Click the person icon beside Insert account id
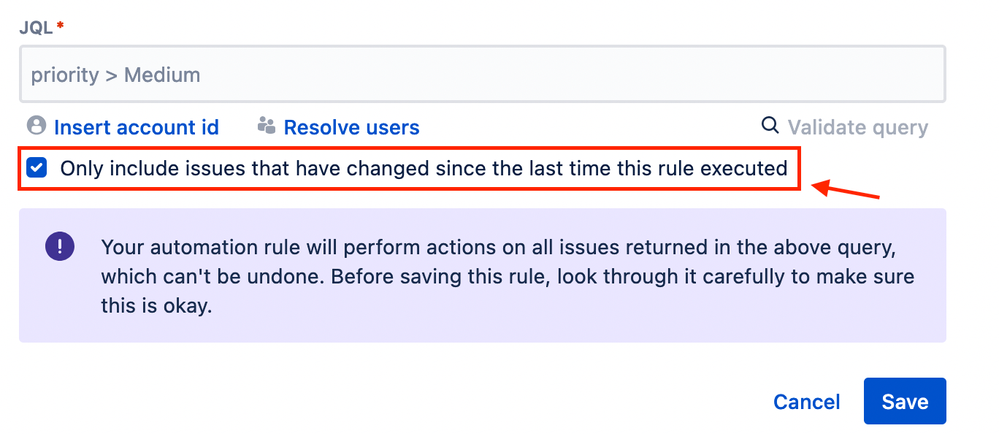The height and width of the screenshot is (434, 999). (x=37, y=126)
